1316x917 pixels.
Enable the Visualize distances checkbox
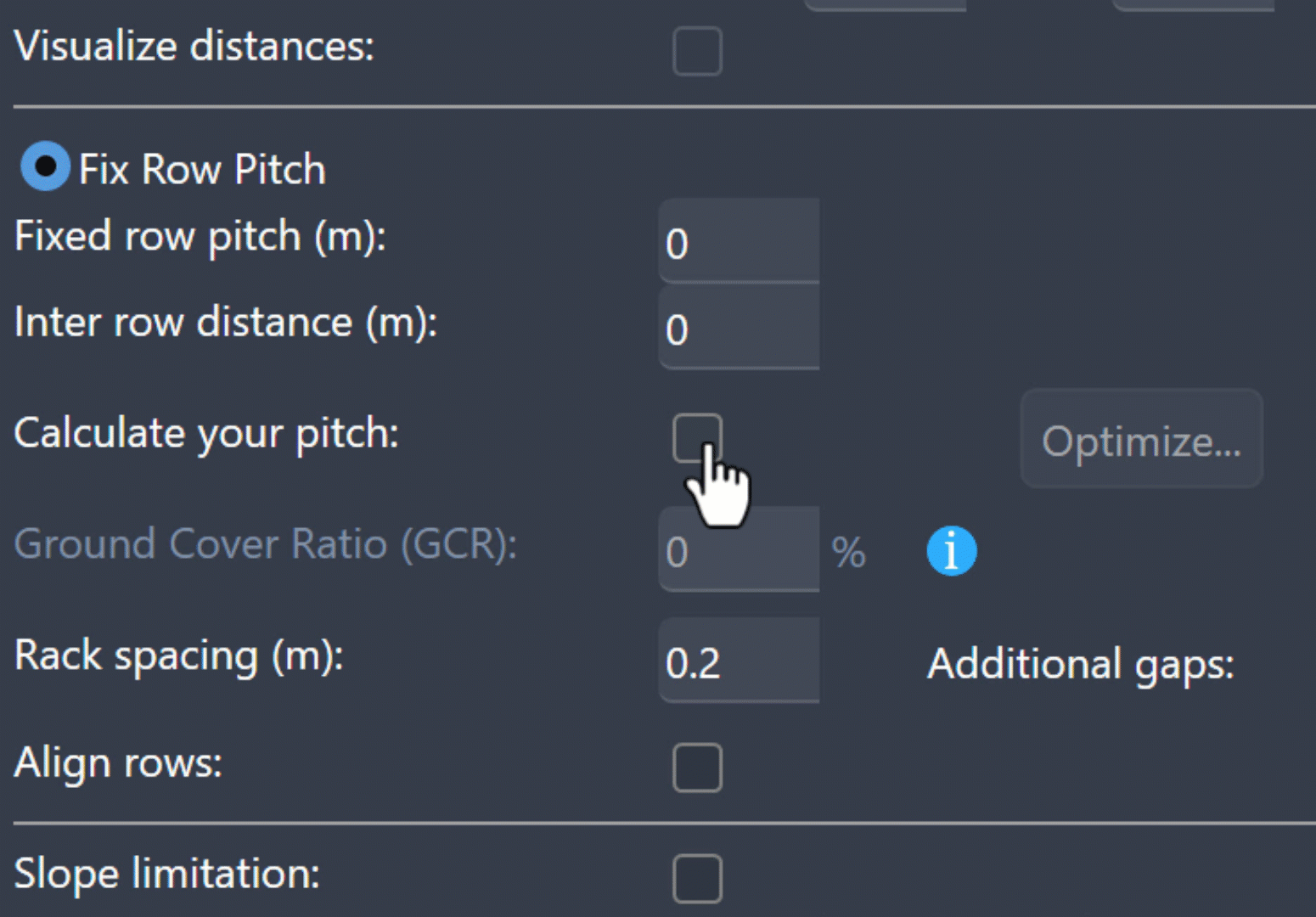coord(697,51)
